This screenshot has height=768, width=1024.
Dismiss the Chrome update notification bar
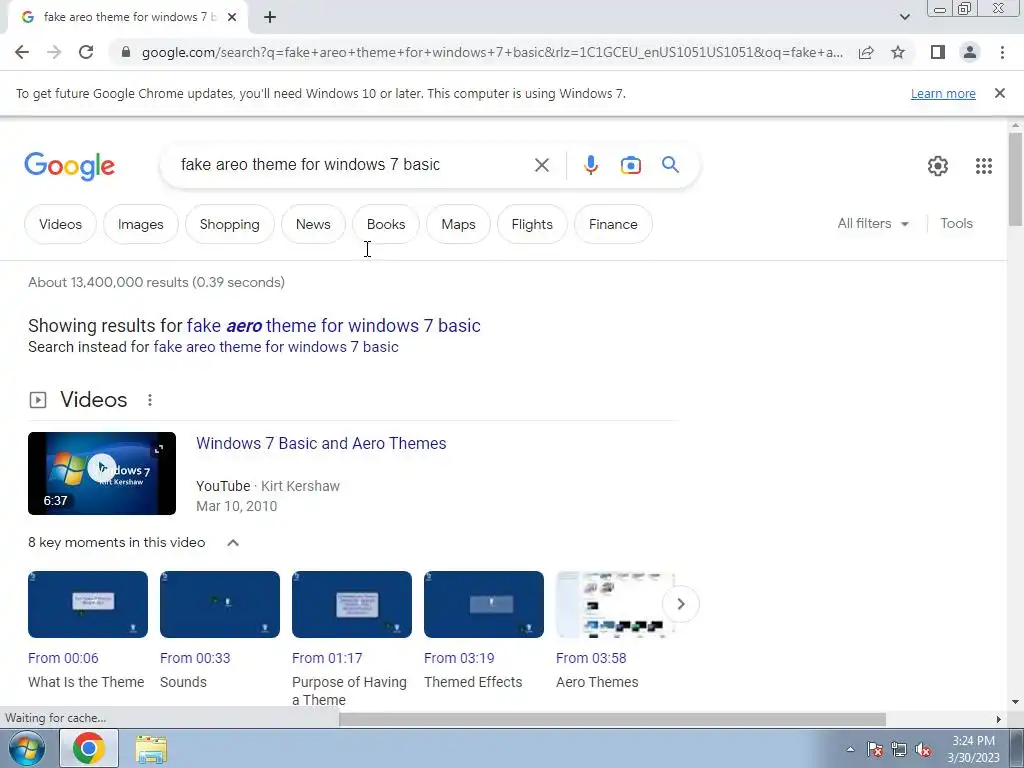pyautogui.click(x=999, y=93)
